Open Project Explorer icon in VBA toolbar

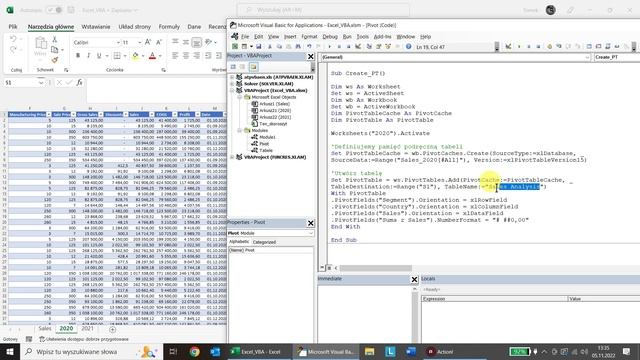pos(369,47)
